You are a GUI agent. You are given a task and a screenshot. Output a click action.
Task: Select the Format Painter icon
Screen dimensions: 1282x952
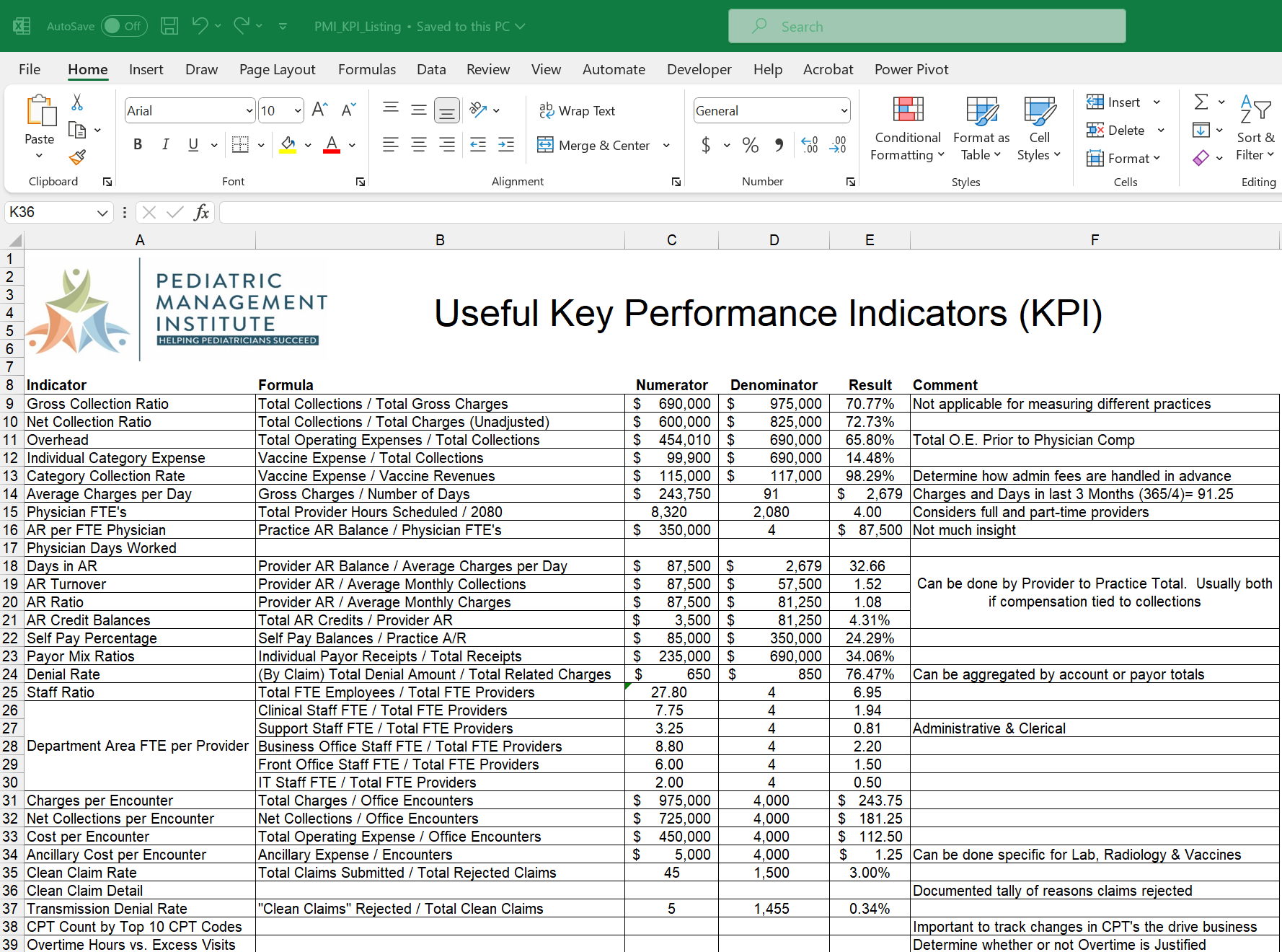coord(76,157)
